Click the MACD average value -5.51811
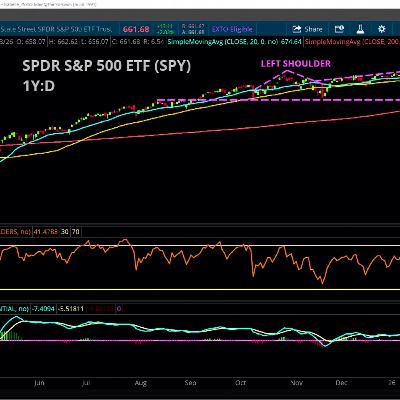The width and height of the screenshot is (400, 400). pos(70,309)
